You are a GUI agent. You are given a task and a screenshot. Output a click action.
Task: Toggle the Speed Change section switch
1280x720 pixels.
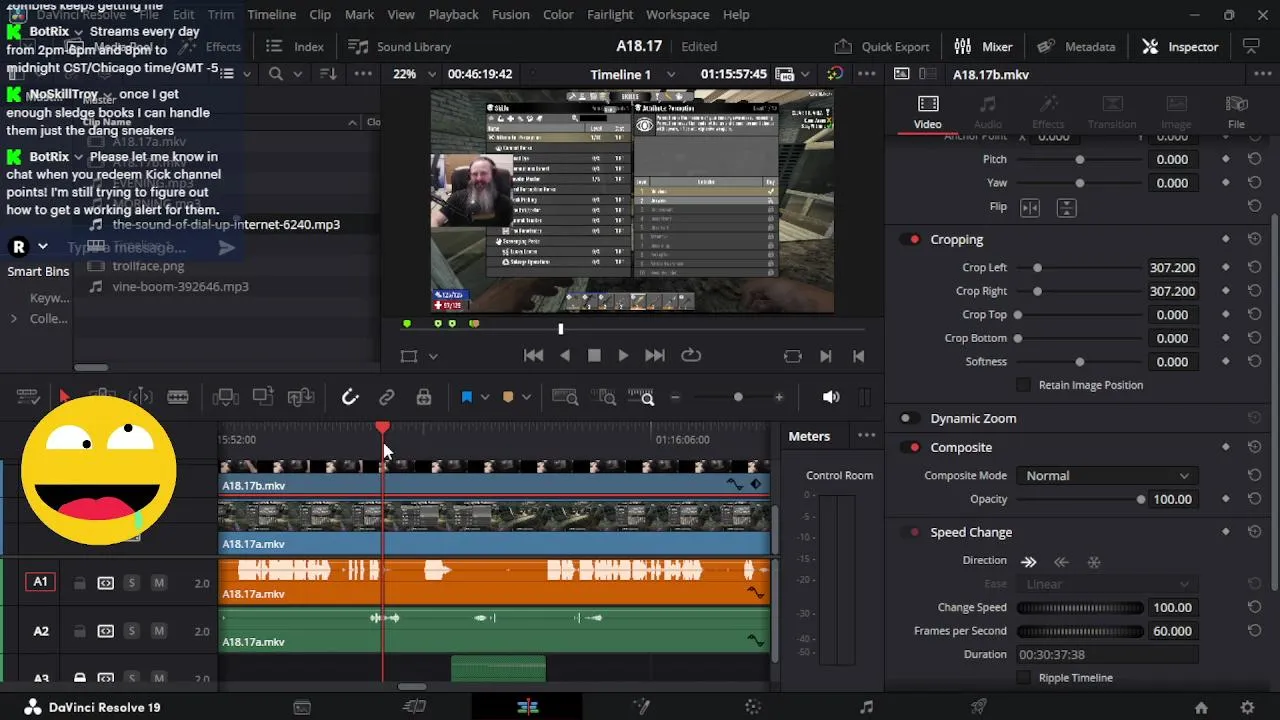click(x=911, y=533)
